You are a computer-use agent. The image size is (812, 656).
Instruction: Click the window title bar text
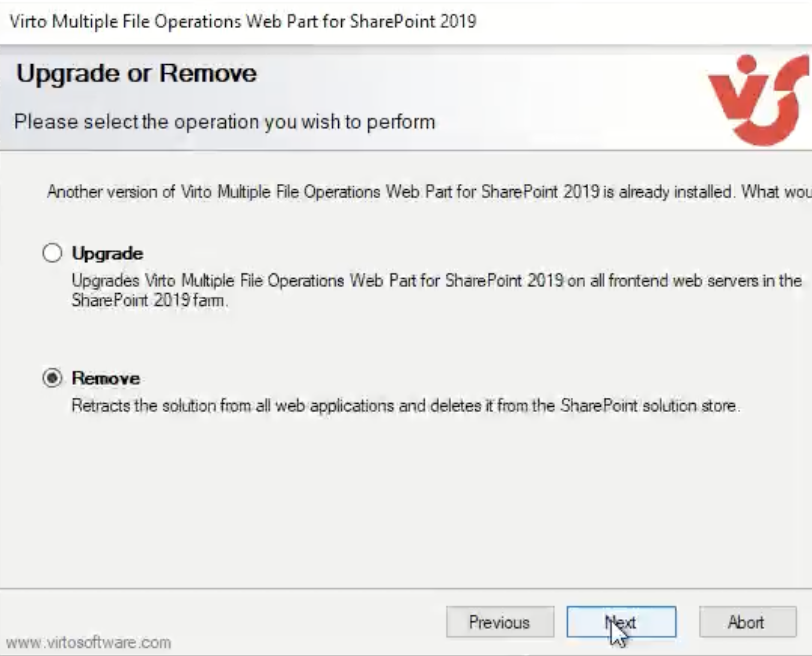click(243, 22)
